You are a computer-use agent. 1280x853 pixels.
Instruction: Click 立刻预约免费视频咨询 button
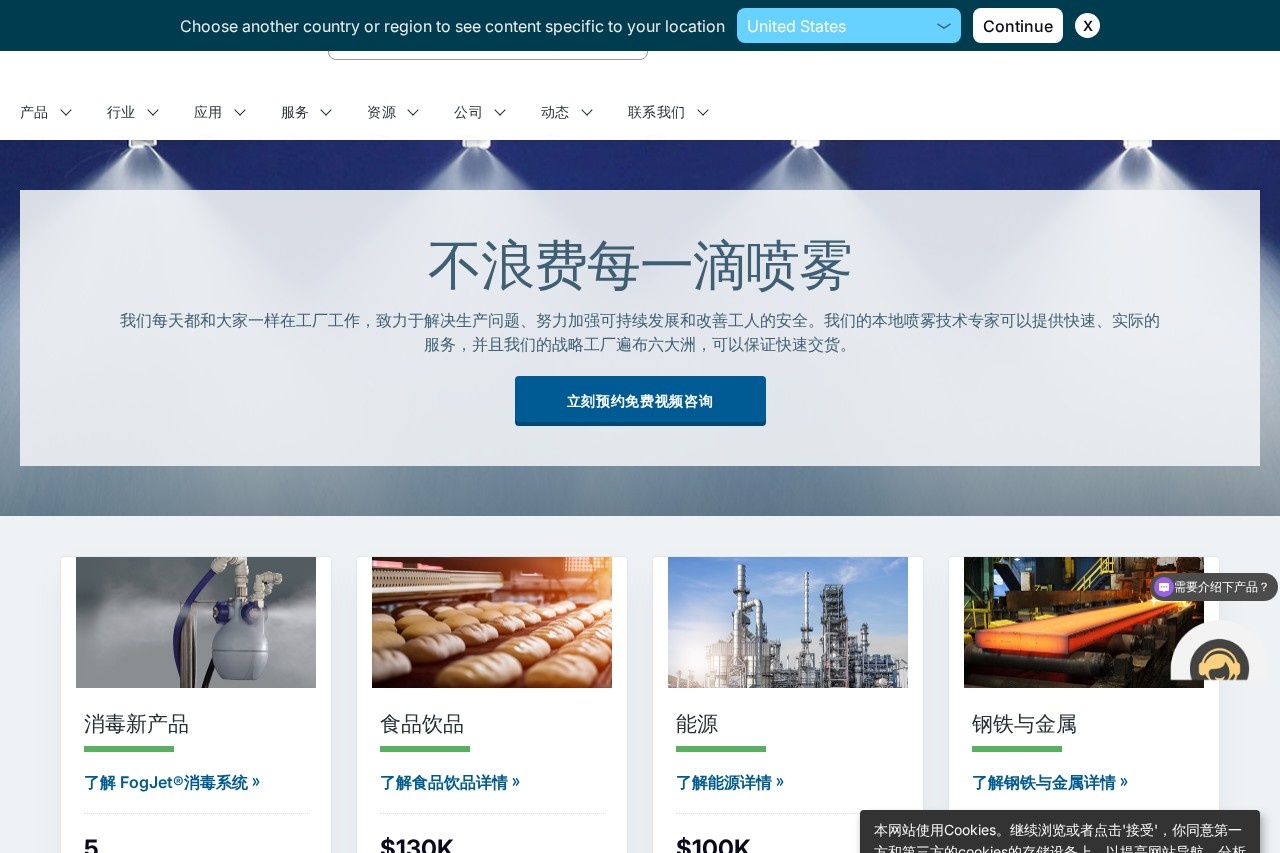click(640, 401)
